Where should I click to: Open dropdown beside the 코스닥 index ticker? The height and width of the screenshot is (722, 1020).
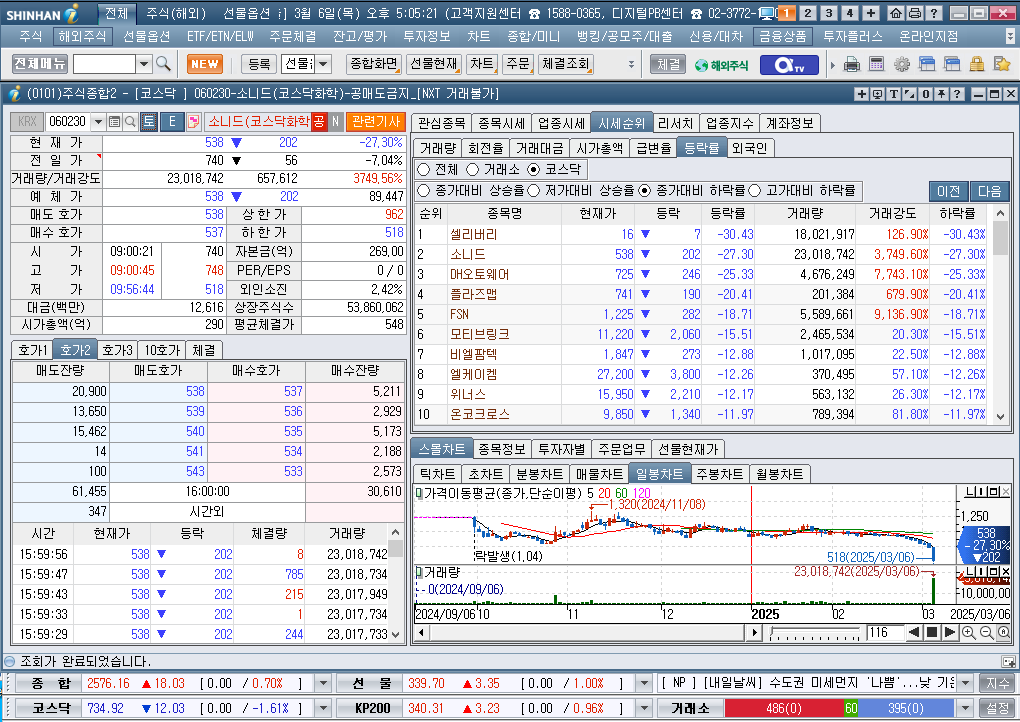tap(323, 708)
